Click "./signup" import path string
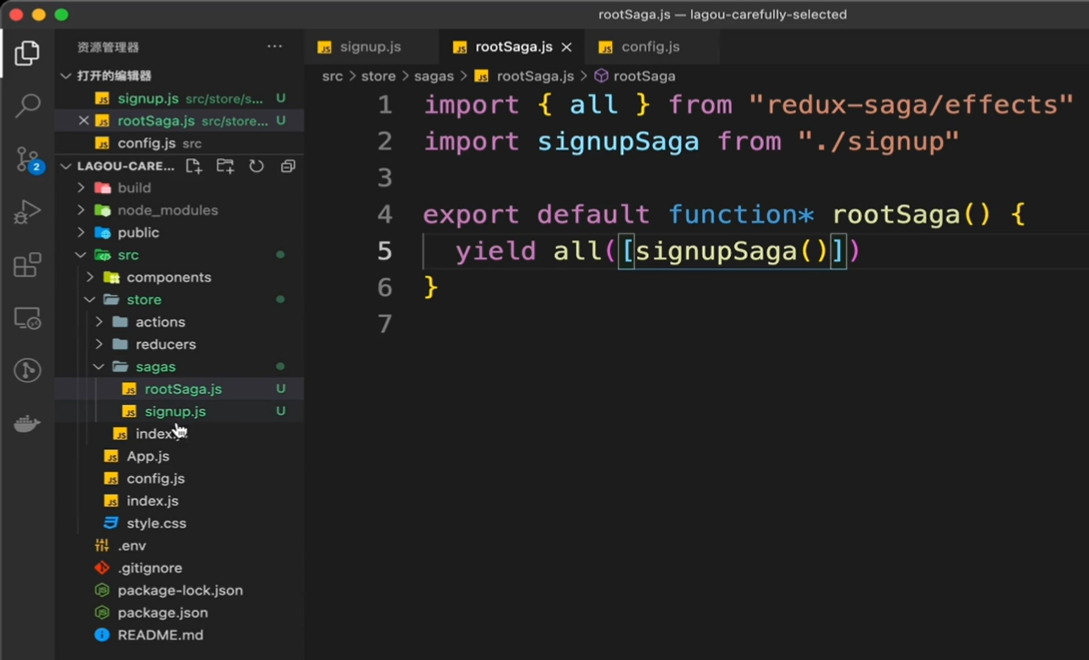 tap(879, 142)
